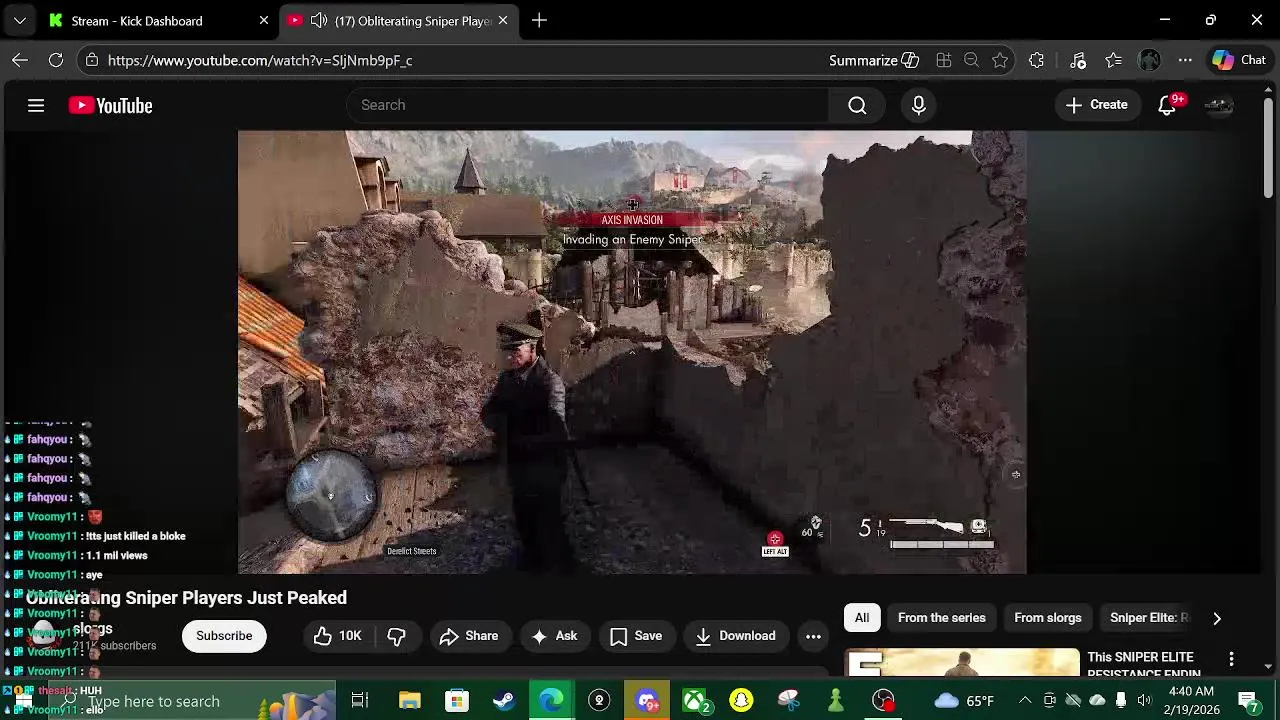Add this page to favorites star

(x=1000, y=60)
